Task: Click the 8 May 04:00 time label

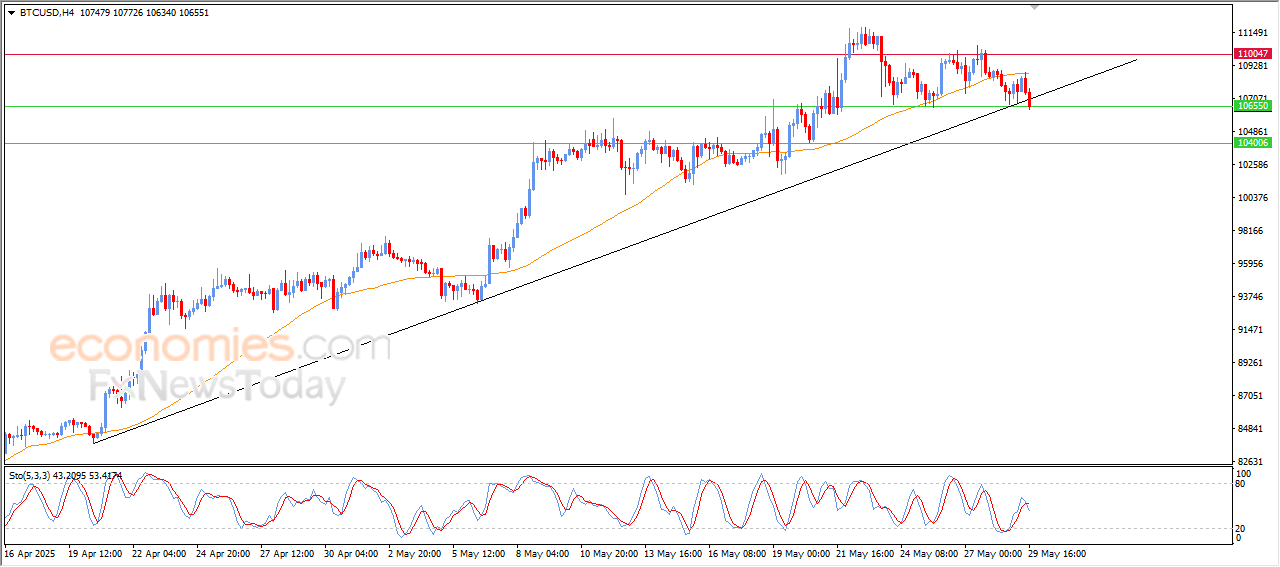Action: [x=542, y=553]
